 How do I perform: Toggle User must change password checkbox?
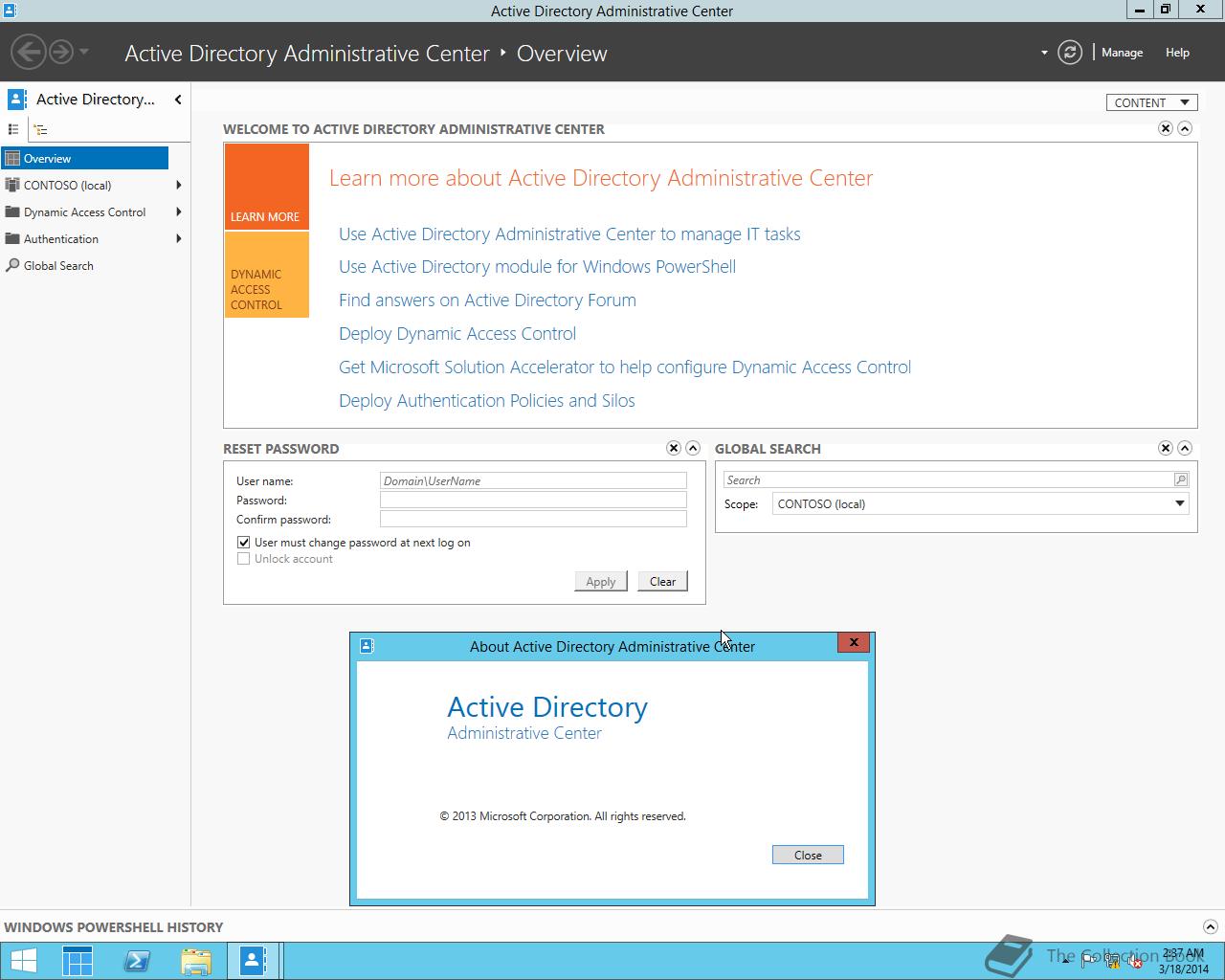point(243,542)
